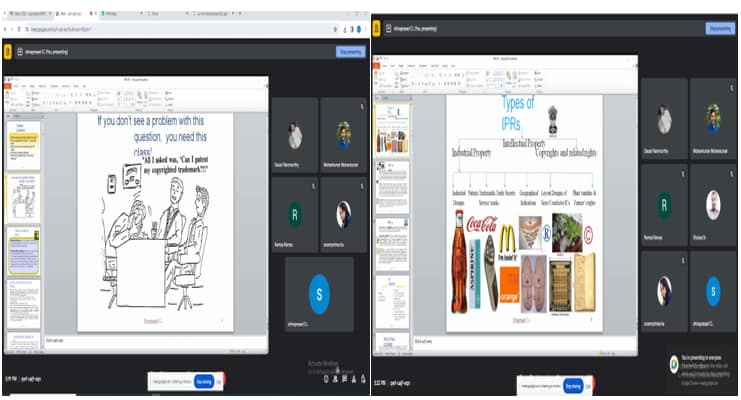Select blue S avatar tile beside cartoon slide

[x=319, y=294]
